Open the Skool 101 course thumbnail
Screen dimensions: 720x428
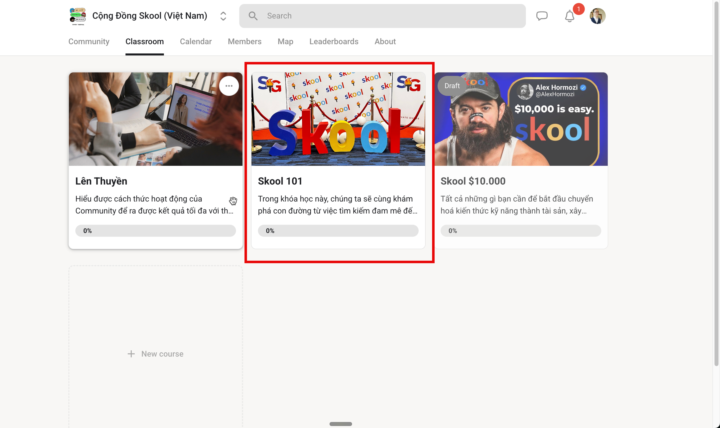[x=338, y=119]
